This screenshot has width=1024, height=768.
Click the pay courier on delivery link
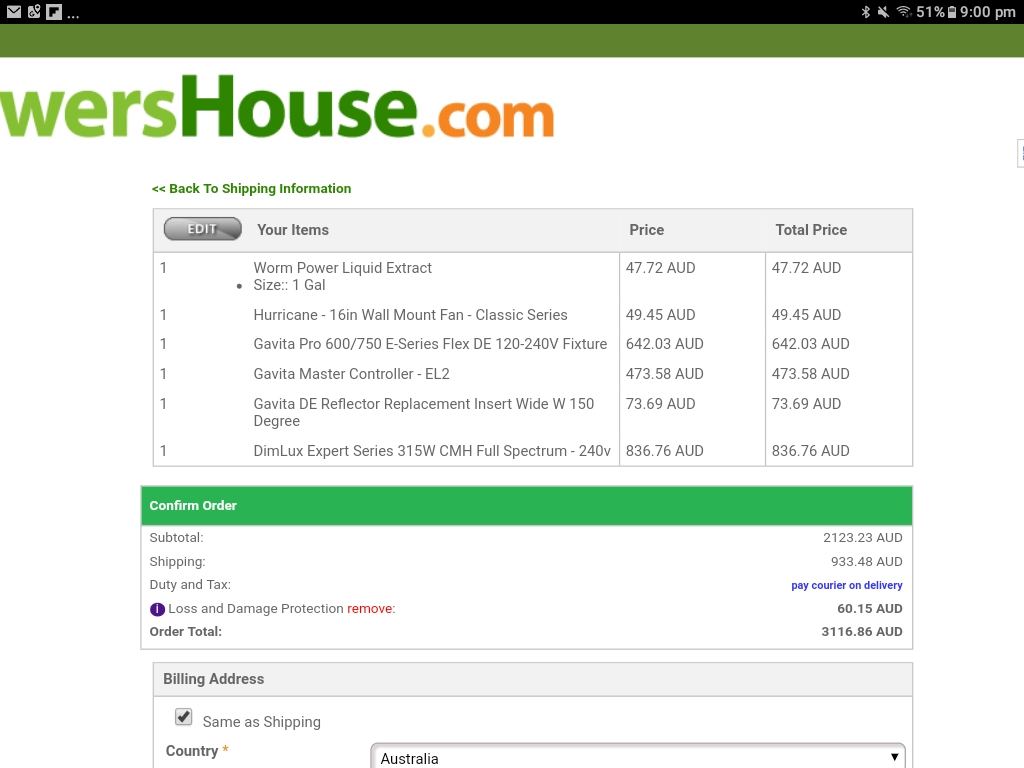click(846, 585)
